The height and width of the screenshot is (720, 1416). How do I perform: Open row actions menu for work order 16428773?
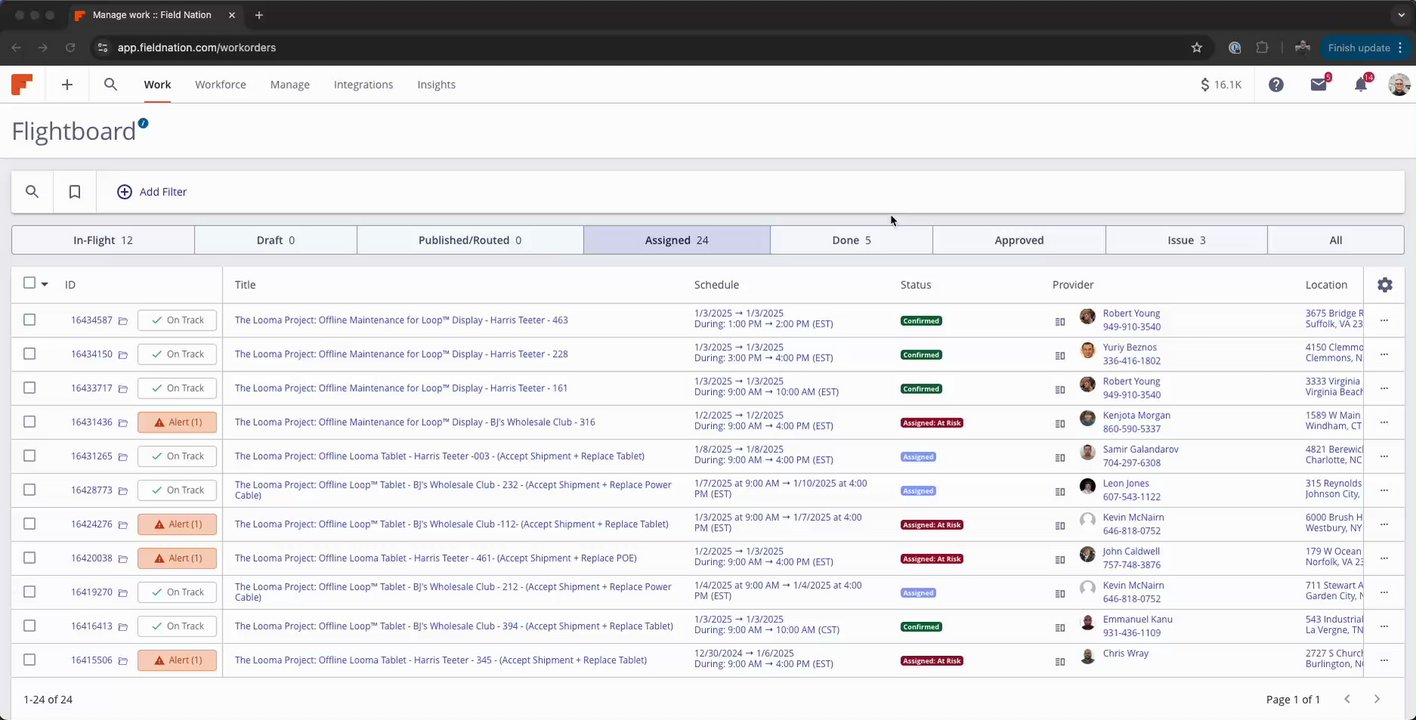coord(1384,491)
